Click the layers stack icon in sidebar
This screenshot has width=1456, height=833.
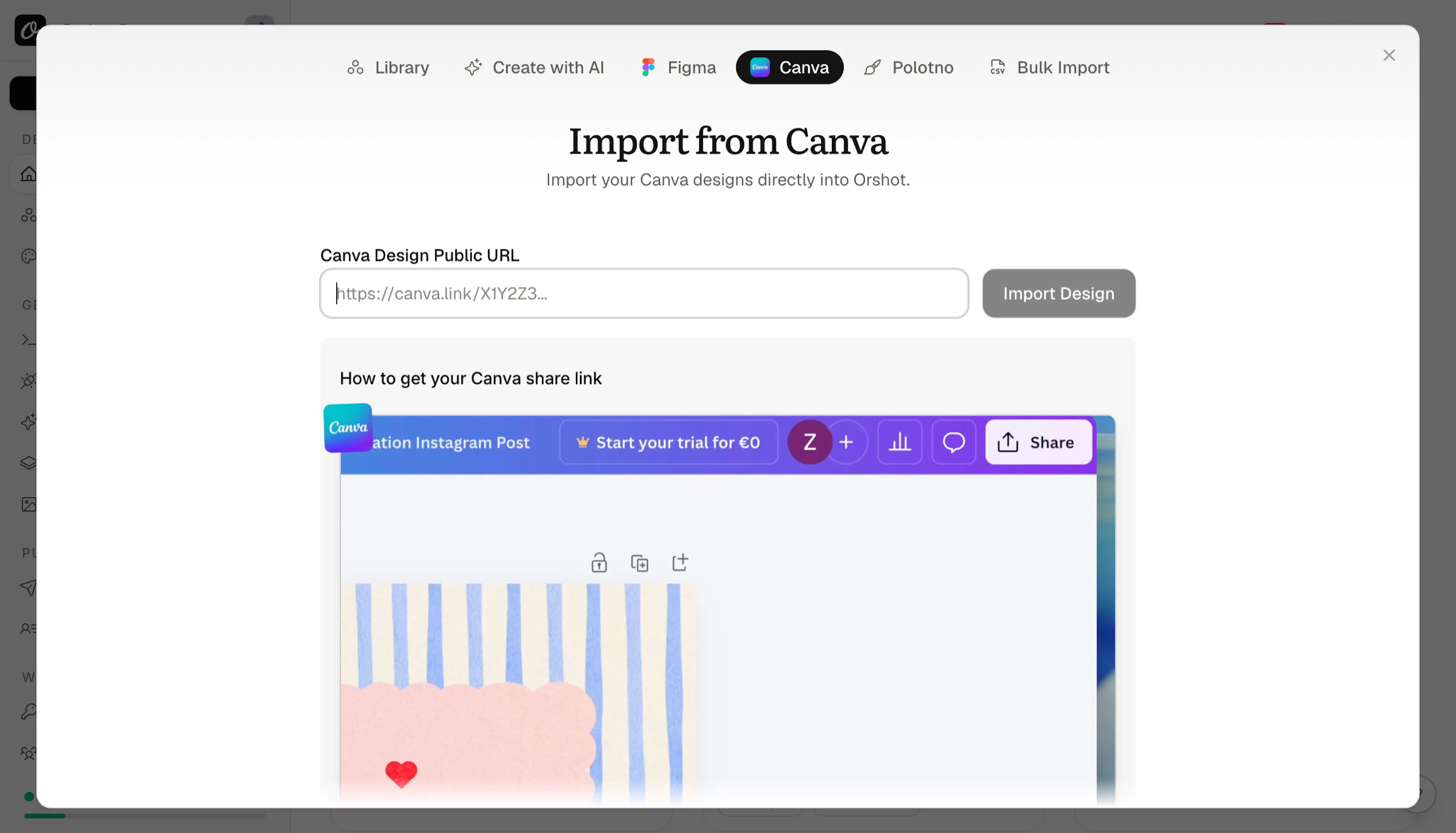click(28, 463)
